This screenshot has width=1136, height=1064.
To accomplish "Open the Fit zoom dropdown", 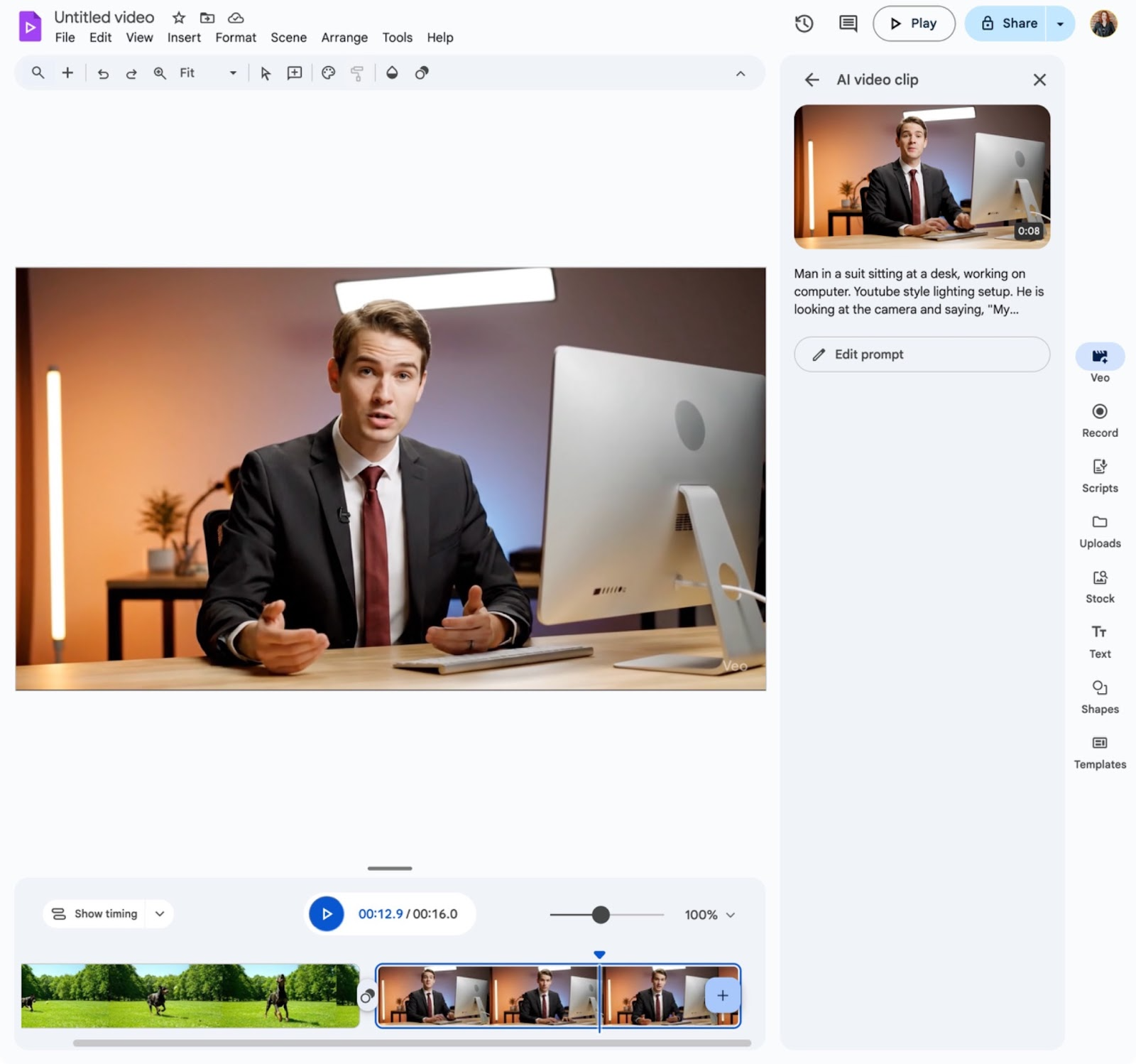I will click(233, 72).
